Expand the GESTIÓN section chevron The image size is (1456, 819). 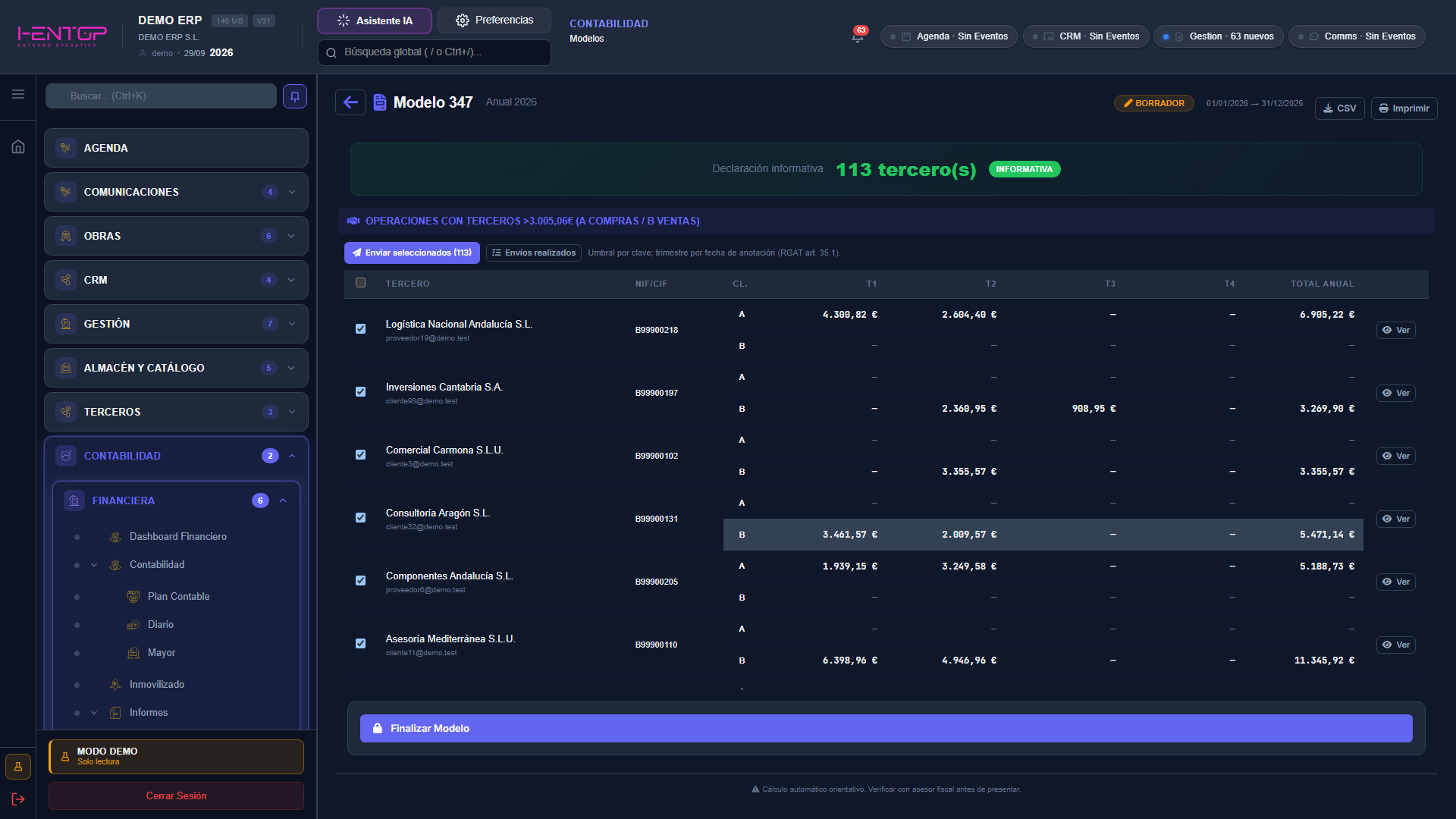coord(292,324)
